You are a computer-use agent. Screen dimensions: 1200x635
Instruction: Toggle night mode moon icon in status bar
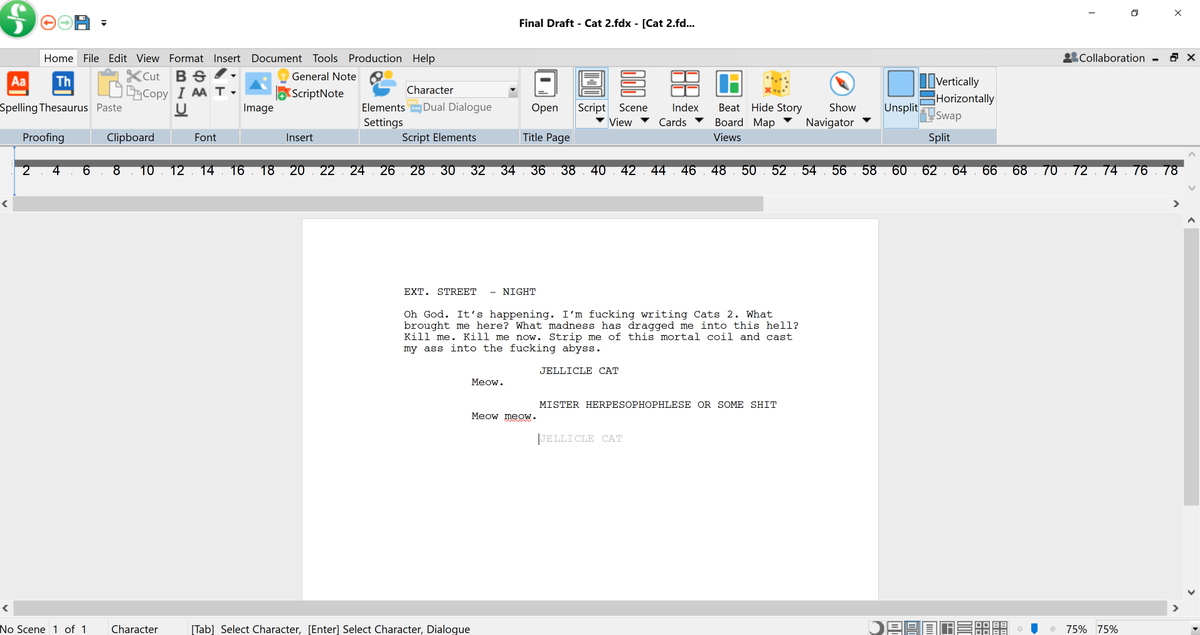click(x=876, y=628)
